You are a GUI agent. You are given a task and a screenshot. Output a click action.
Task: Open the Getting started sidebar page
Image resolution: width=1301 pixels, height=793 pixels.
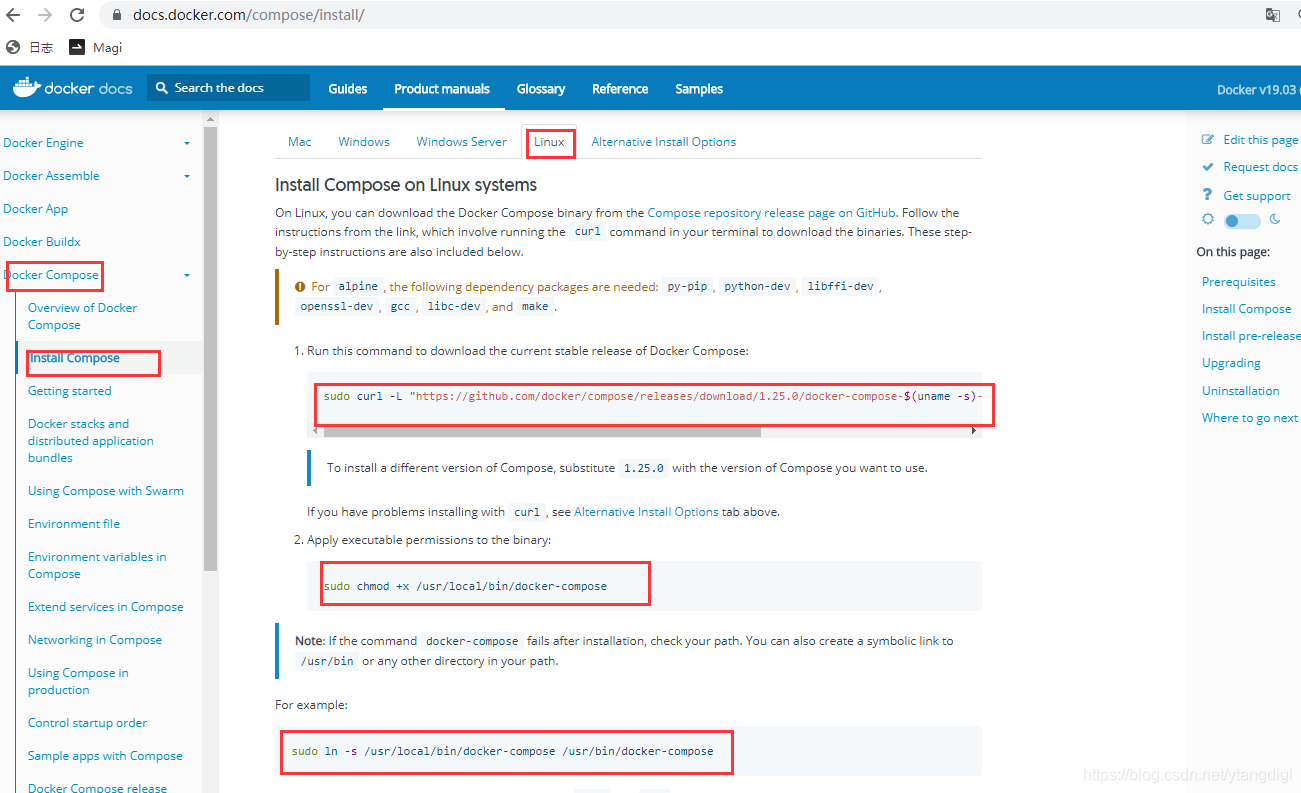pos(69,391)
